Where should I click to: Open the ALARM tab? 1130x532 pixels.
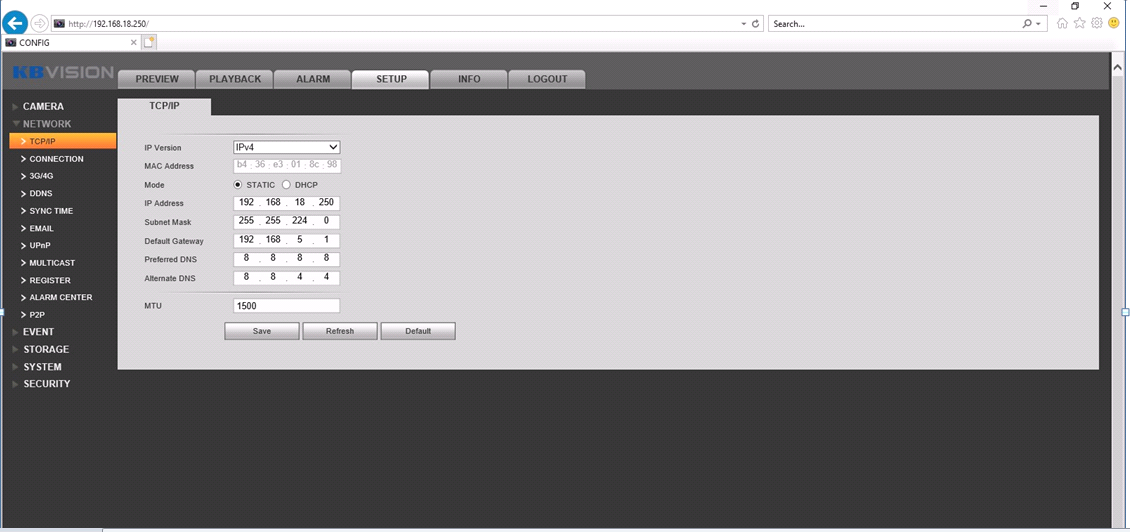(312, 79)
